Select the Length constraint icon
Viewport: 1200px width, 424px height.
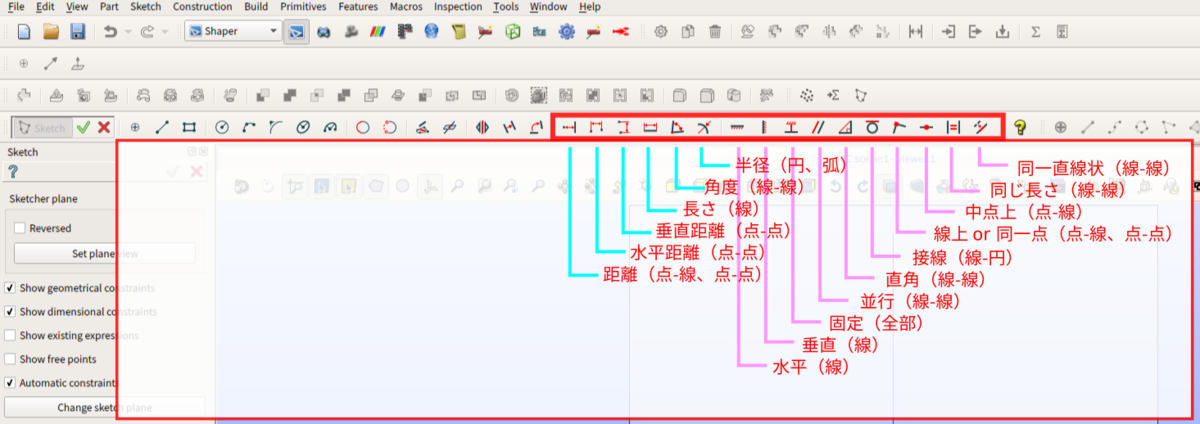[x=650, y=127]
